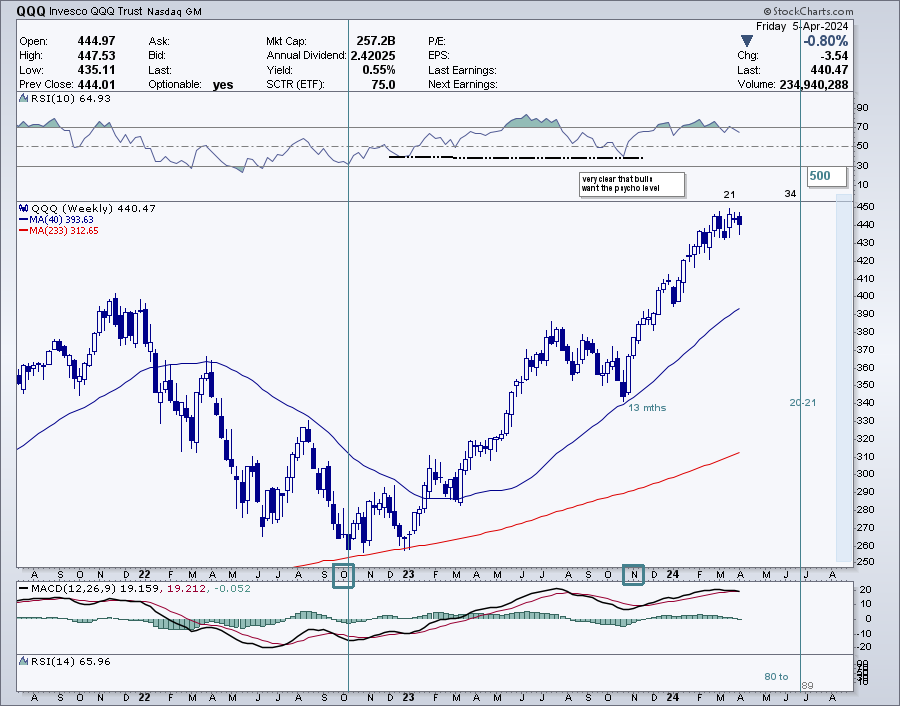Click the 90 label on RSI(10) axis

[863, 107]
